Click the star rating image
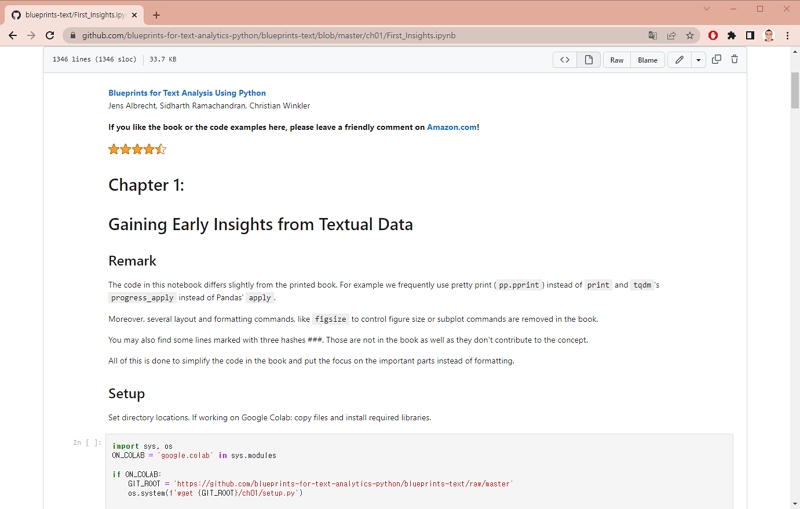Viewport: 800px width, 509px height. (x=137, y=149)
